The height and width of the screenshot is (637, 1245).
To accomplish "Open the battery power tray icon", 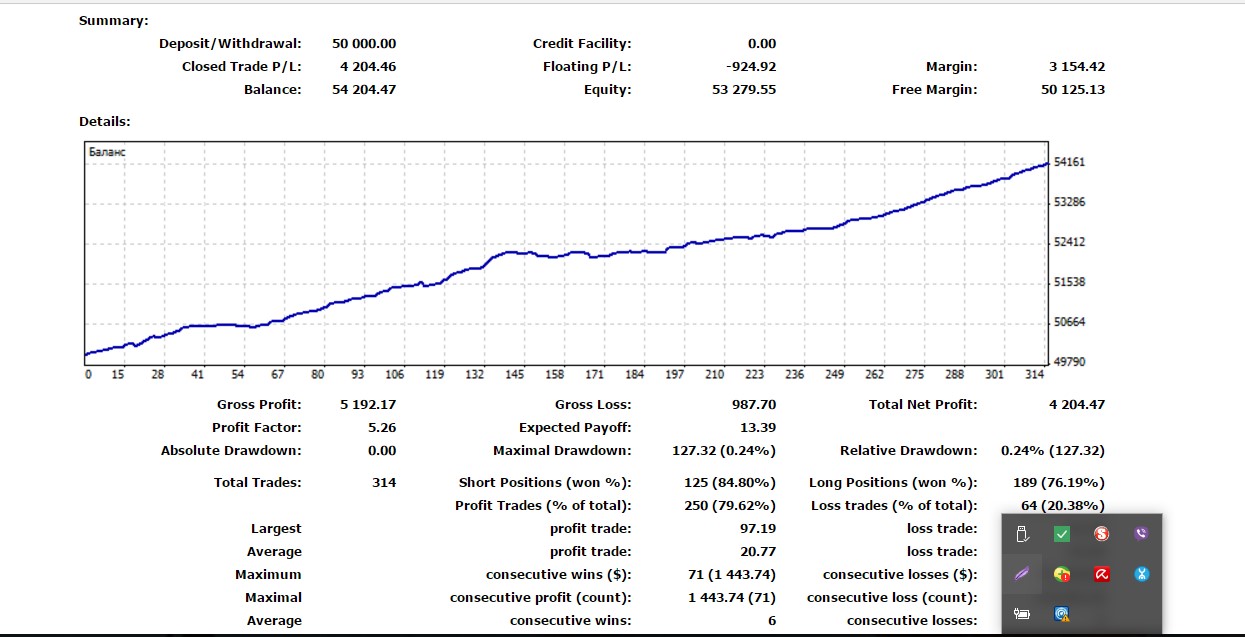I will click(x=1022, y=614).
